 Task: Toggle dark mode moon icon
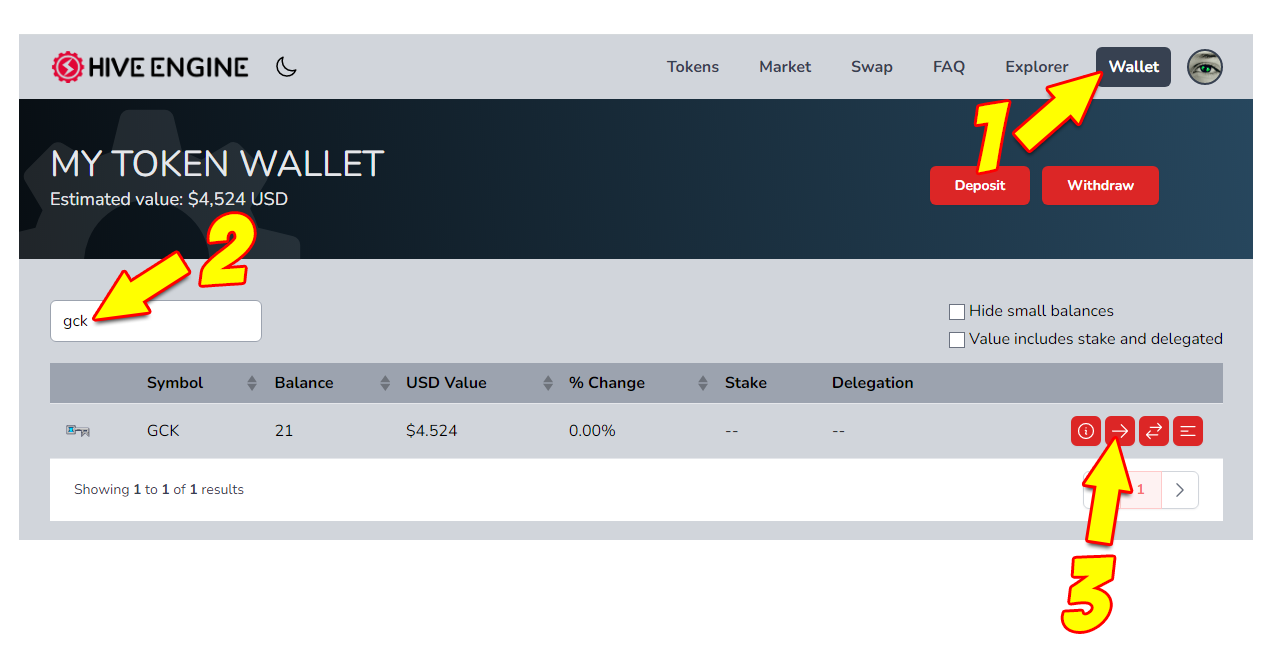[x=287, y=67]
